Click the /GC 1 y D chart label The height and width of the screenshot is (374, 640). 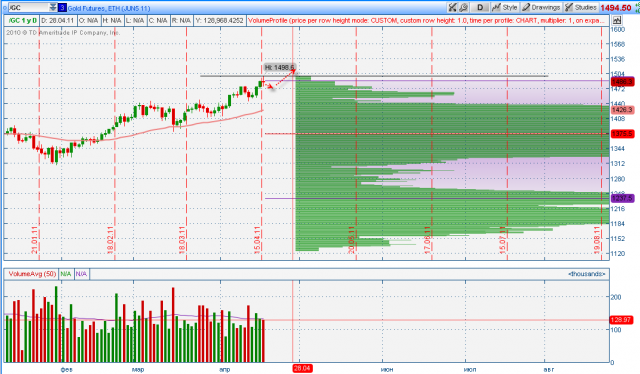(23, 20)
